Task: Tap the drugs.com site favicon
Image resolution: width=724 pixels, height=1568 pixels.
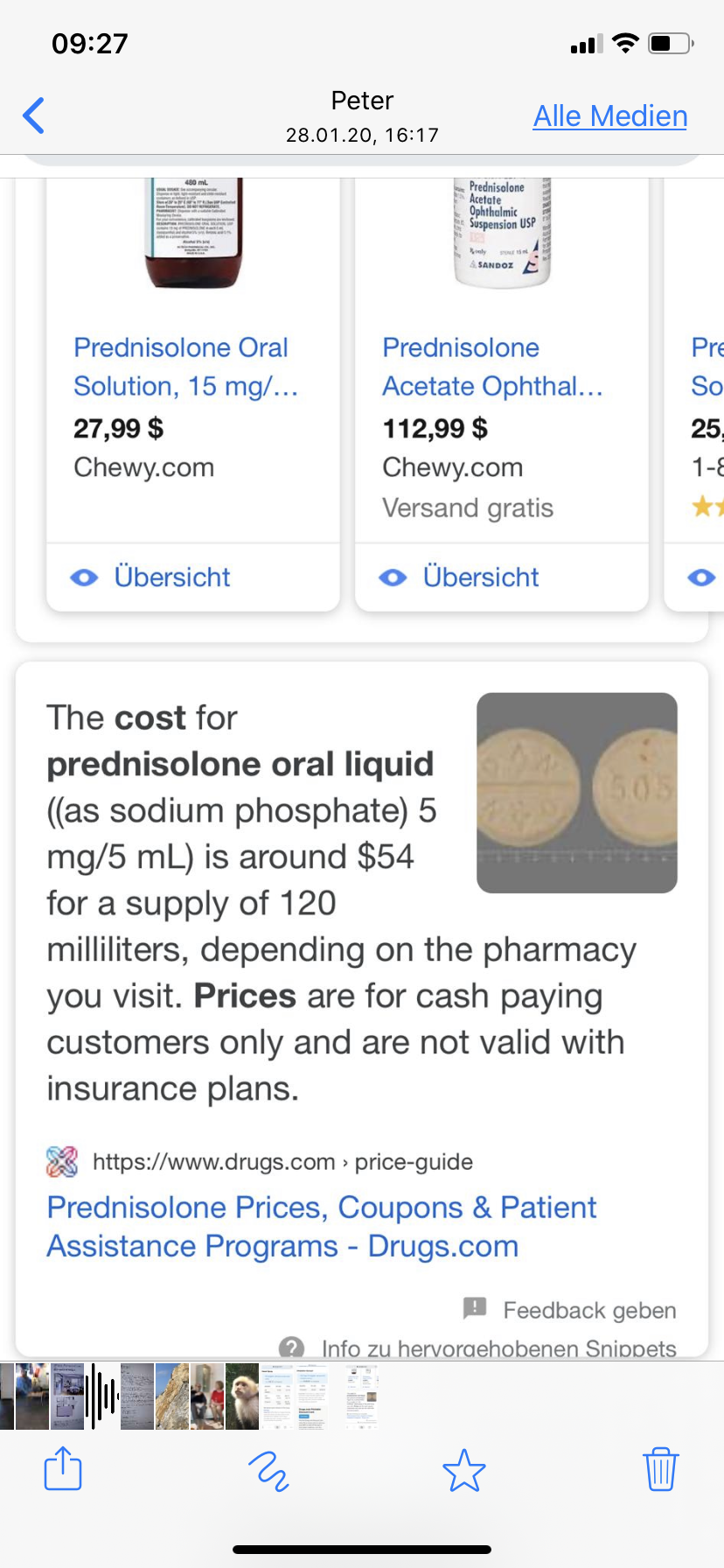Action: tap(62, 1162)
